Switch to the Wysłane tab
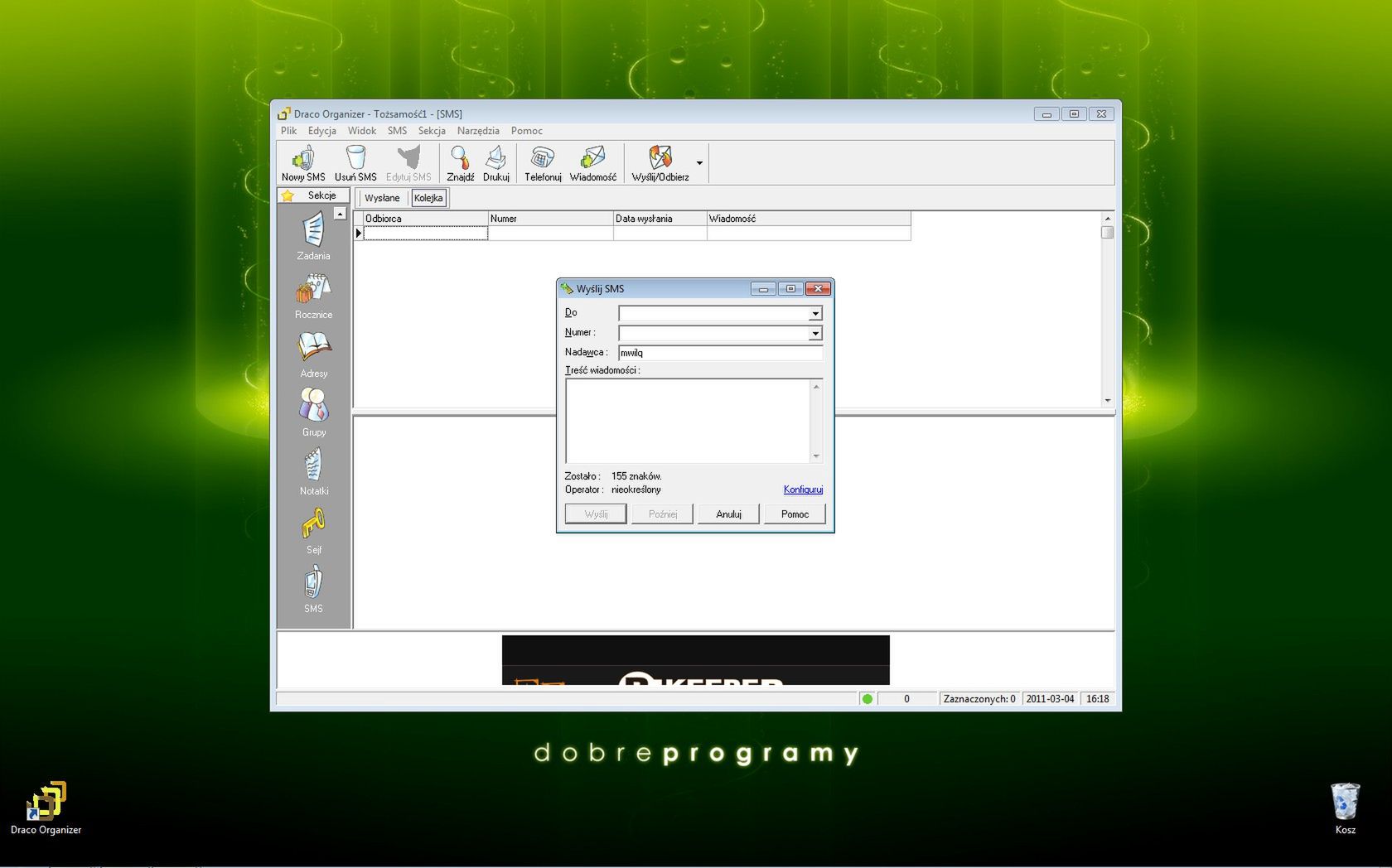 pos(382,198)
